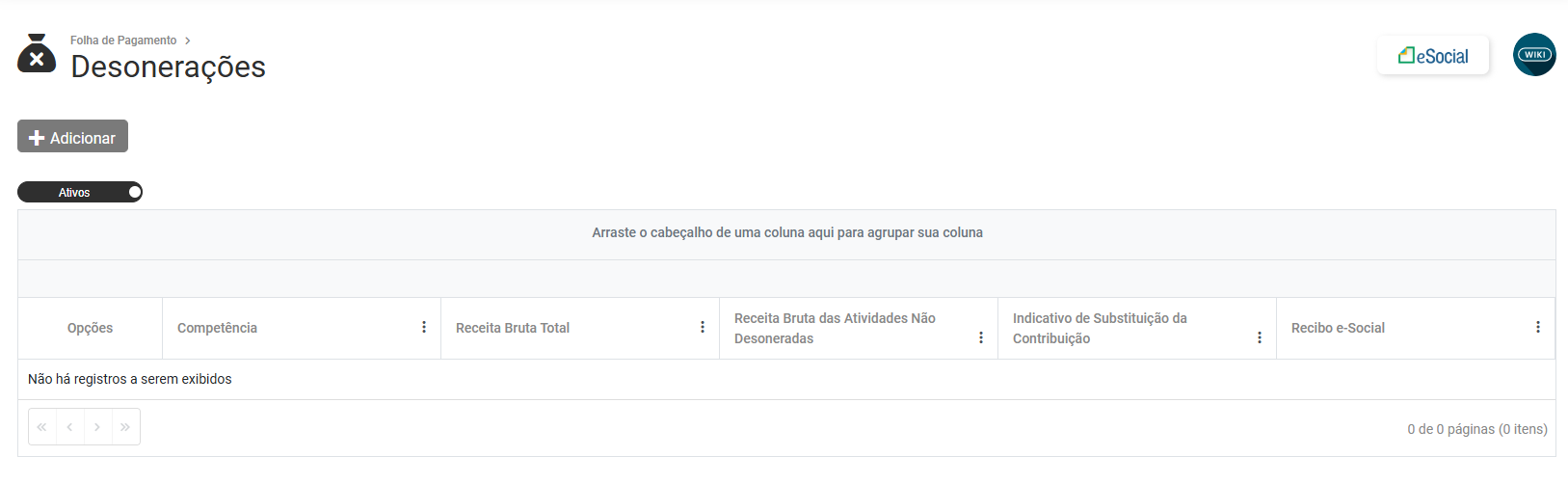Open Receita Bruta Não Desoneradas column menu

[x=981, y=337]
